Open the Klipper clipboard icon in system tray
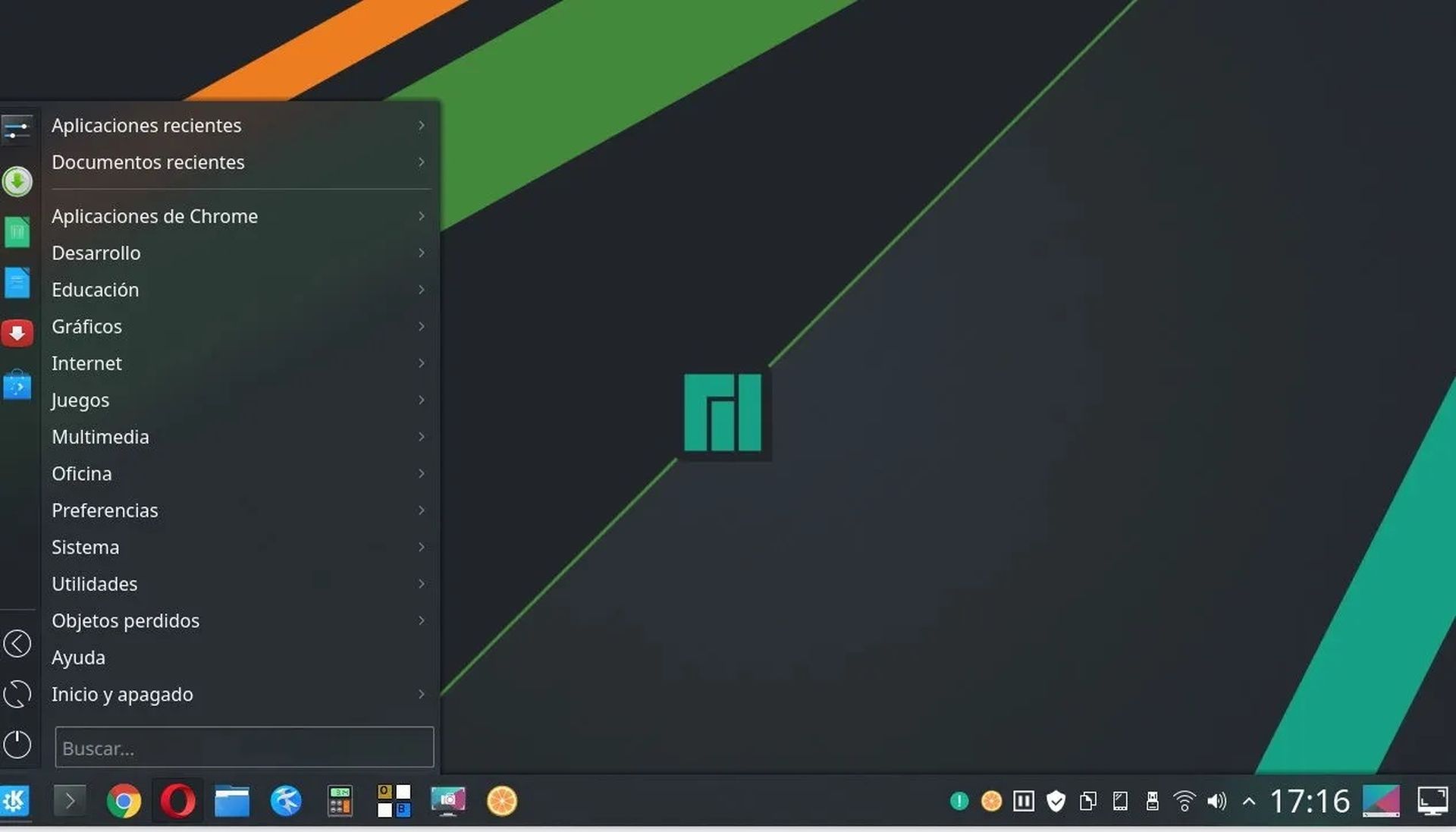 point(1089,802)
